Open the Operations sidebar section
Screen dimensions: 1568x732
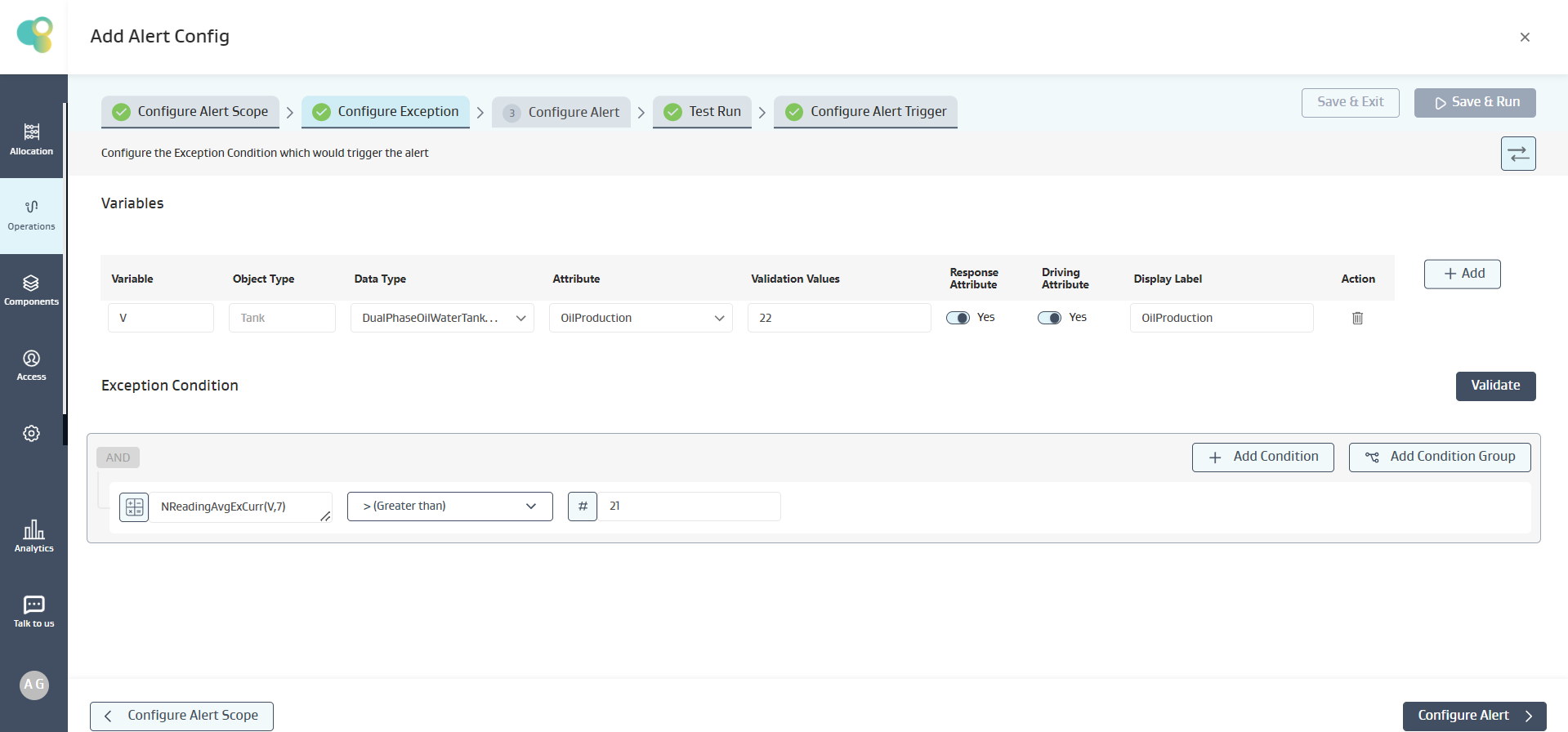tap(31, 215)
